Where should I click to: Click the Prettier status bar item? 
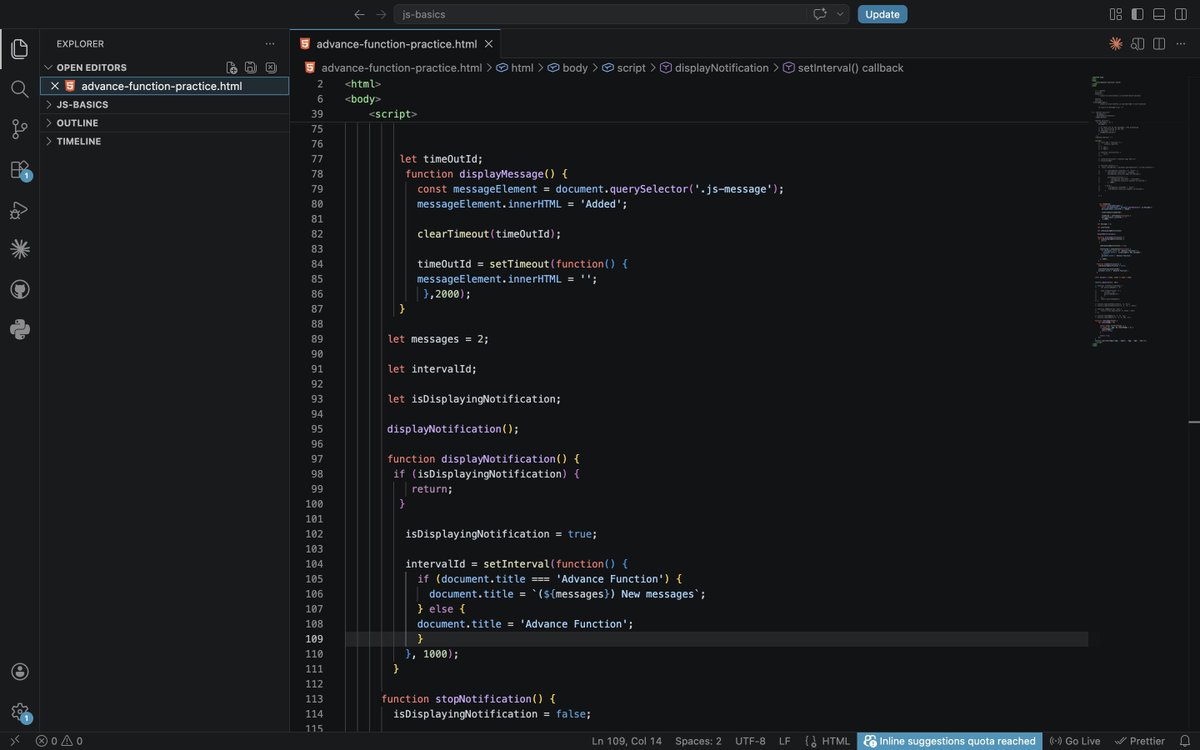coord(1140,741)
